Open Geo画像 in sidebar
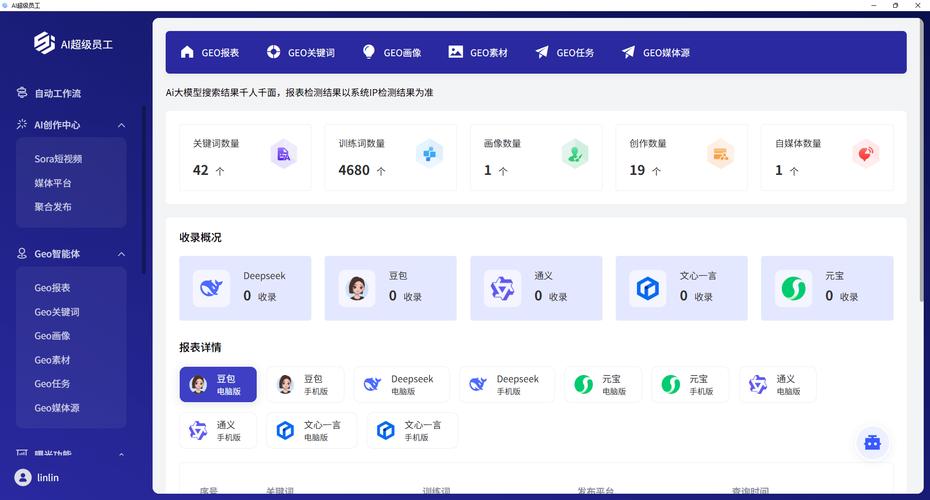Viewport: 930px width, 500px height. pos(52,336)
